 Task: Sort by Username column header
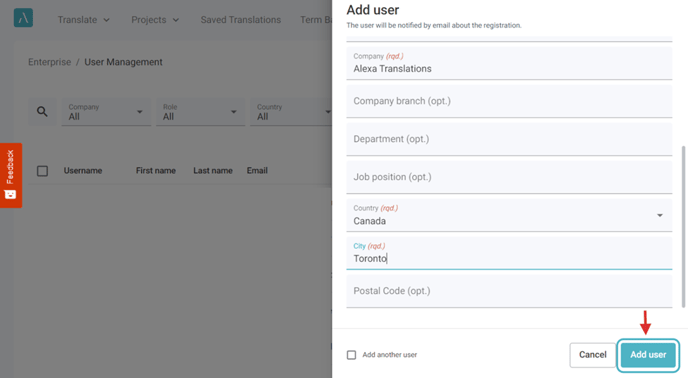point(83,170)
